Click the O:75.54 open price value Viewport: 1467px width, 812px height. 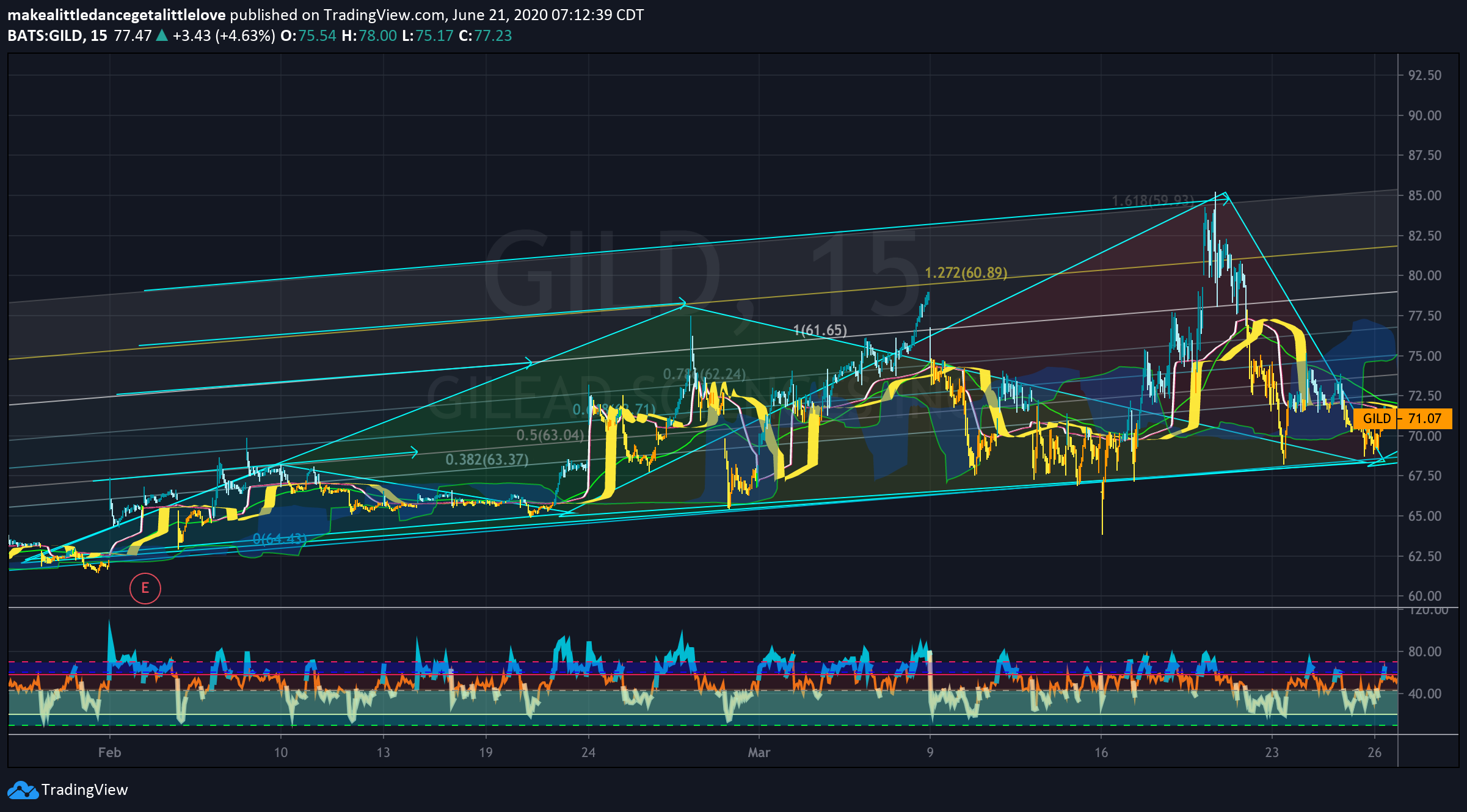click(308, 36)
